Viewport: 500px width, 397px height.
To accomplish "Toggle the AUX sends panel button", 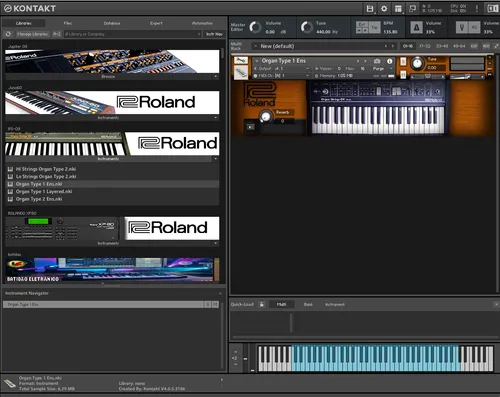I will pos(486,46).
